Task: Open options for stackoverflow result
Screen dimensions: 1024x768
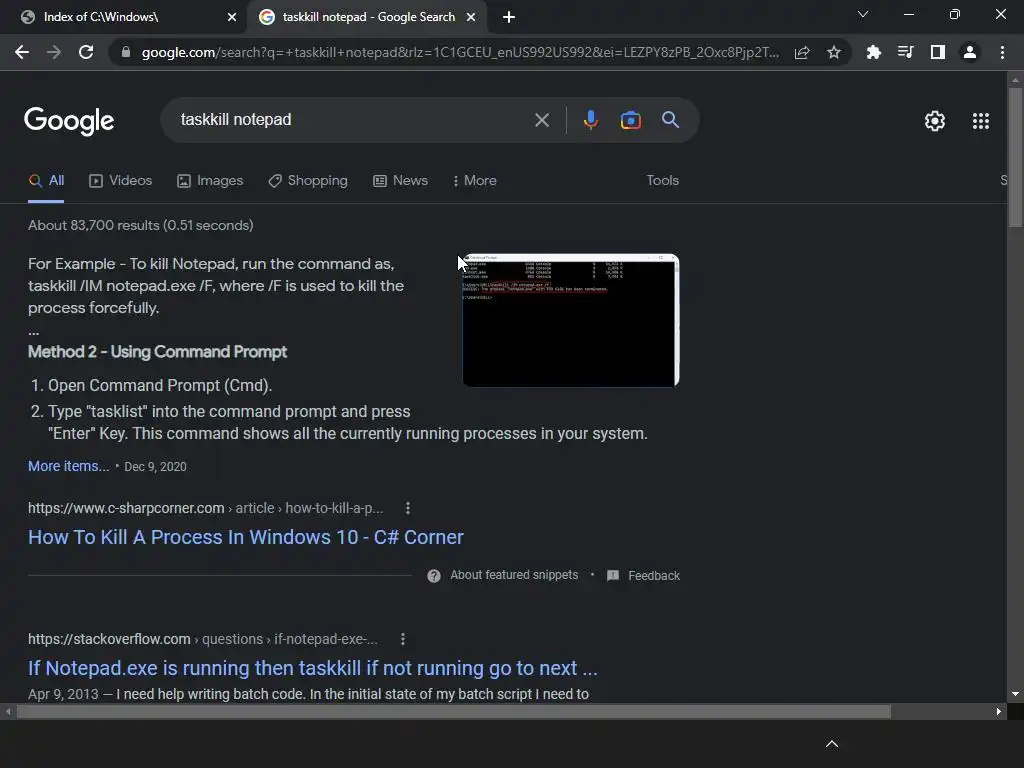Action: 402,639
